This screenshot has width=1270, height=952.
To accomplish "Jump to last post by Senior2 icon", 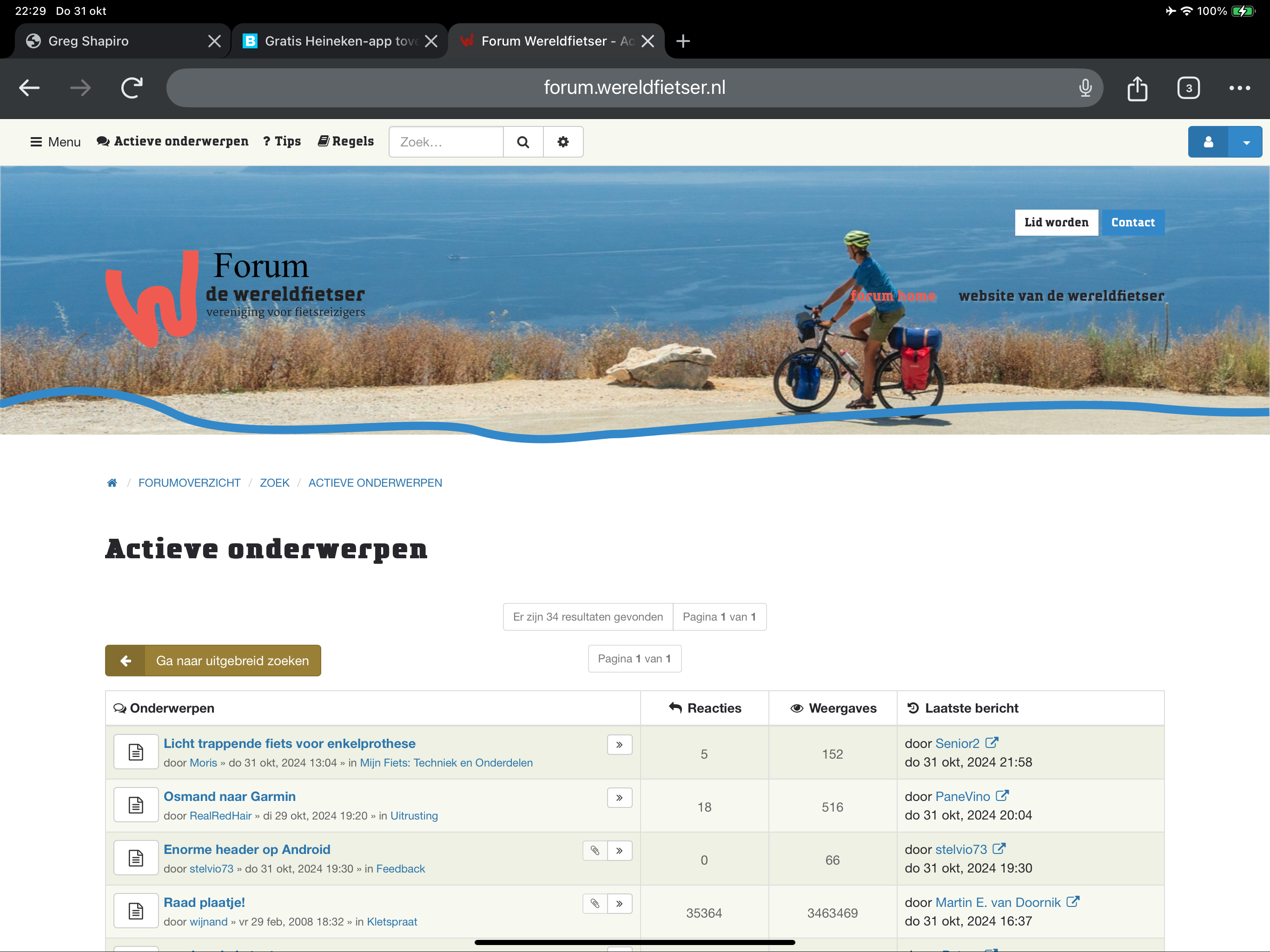I will click(992, 742).
